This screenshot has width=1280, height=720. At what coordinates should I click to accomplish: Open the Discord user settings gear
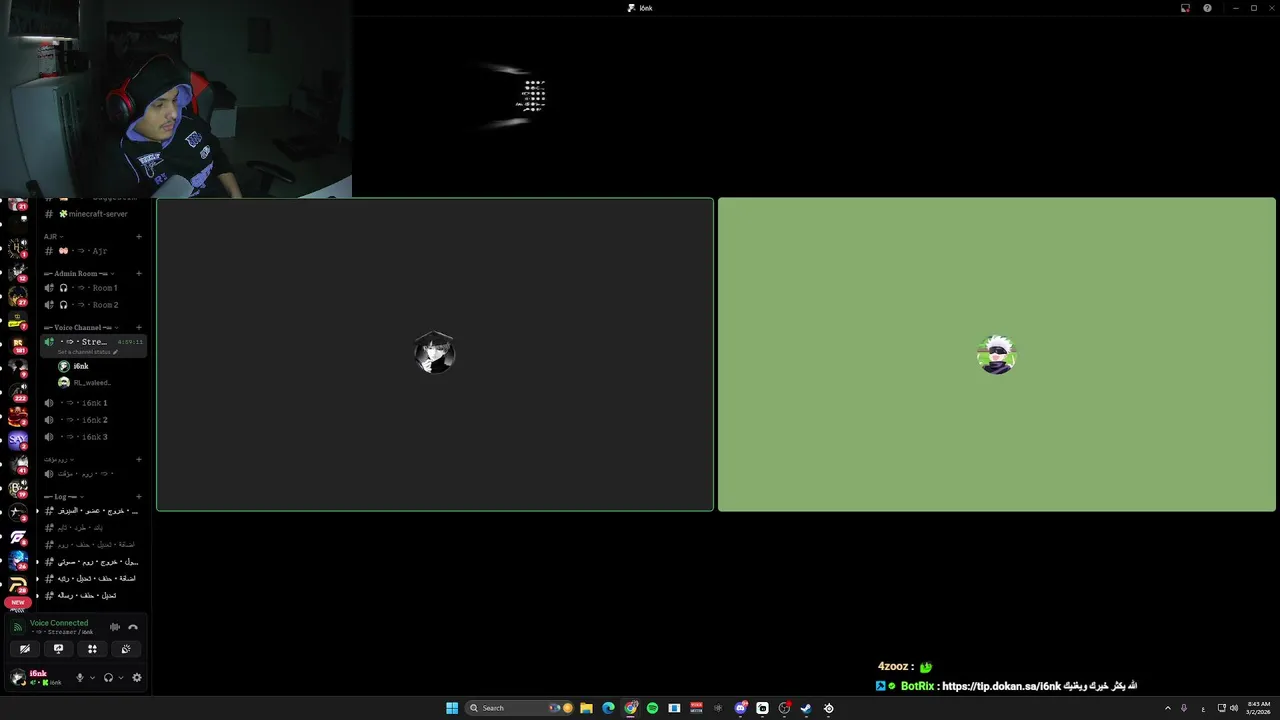coord(137,677)
